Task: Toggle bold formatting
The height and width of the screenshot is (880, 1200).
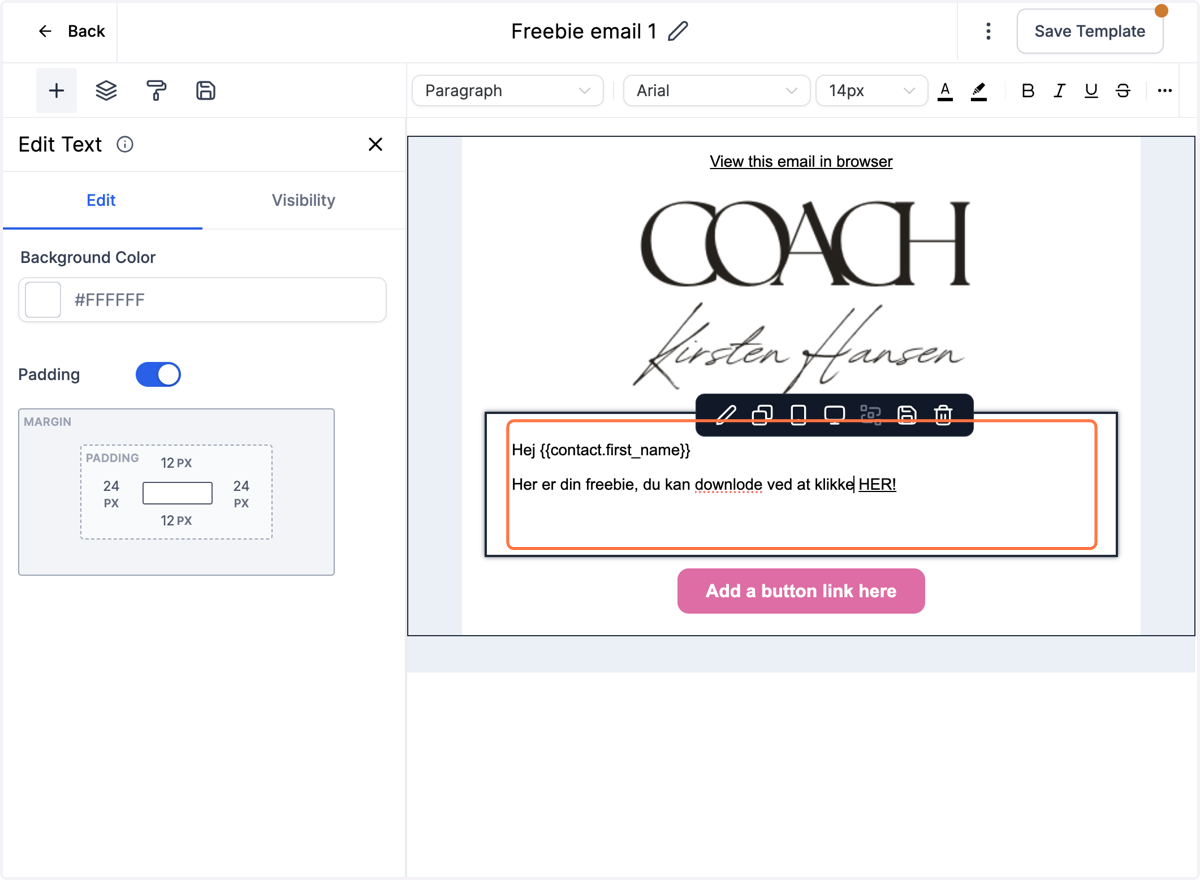Action: click(1027, 91)
